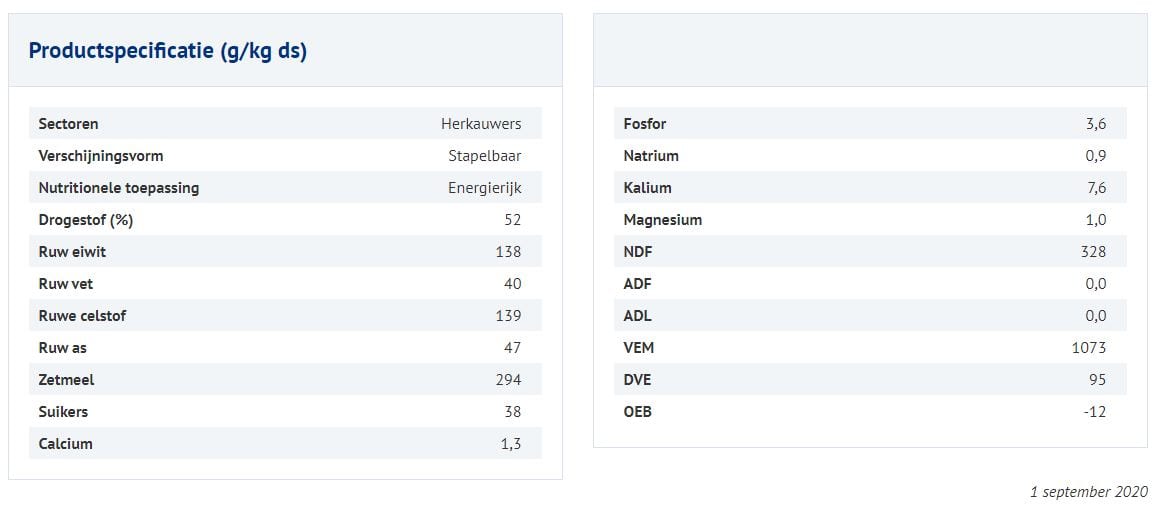
Task: Click the Kalium value 7,6
Action: pyautogui.click(x=1096, y=188)
